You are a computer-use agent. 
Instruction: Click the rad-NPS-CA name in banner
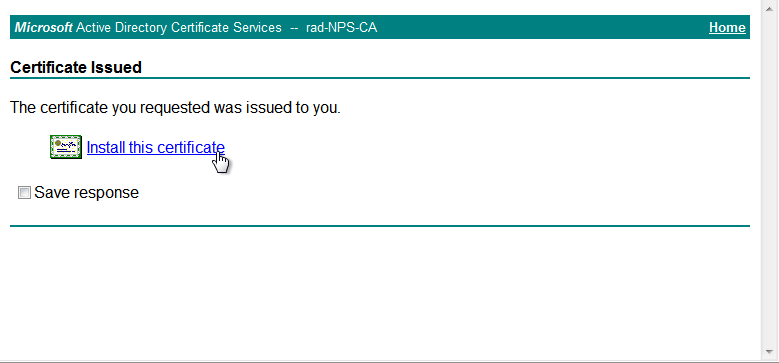click(x=341, y=27)
